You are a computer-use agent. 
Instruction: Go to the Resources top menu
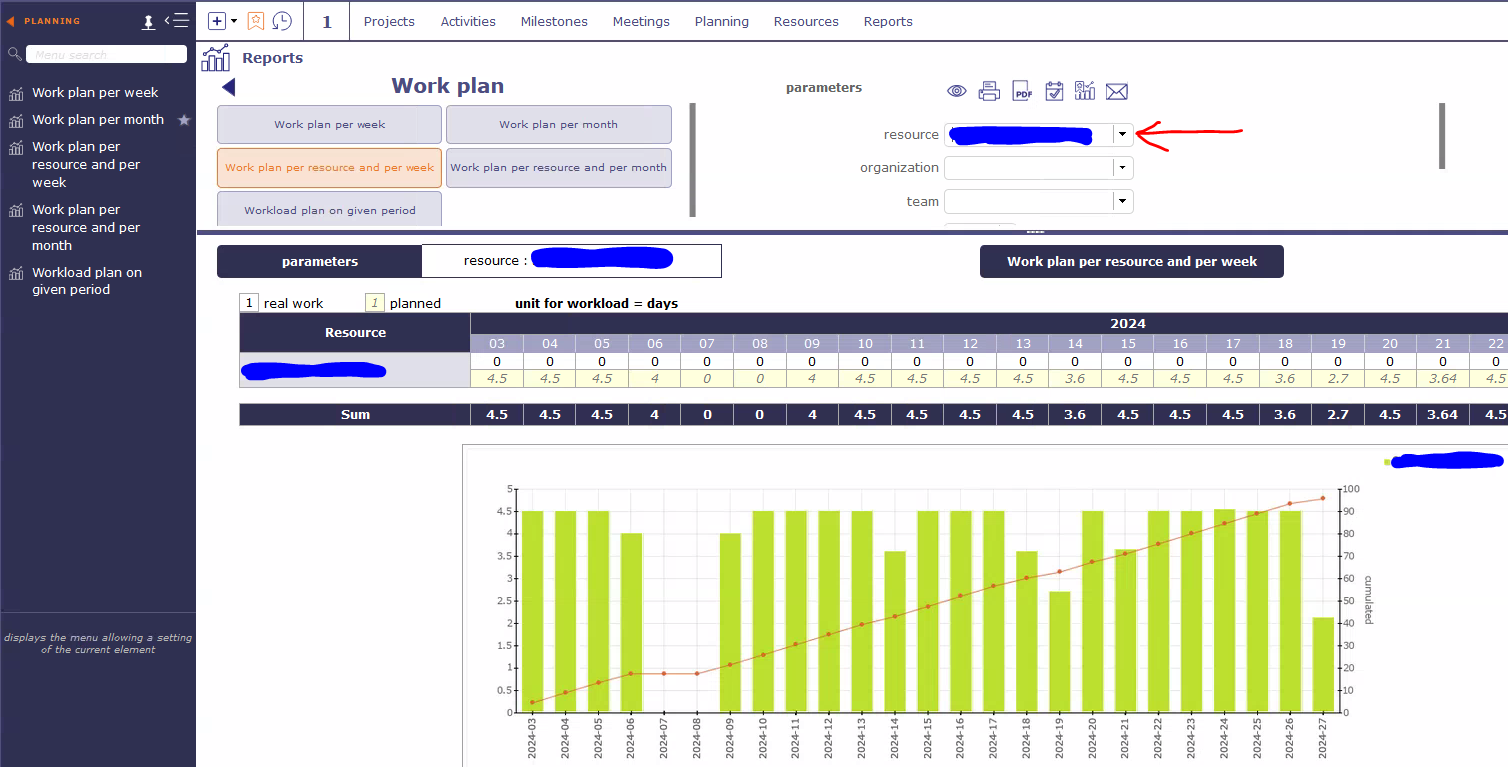[x=806, y=21]
